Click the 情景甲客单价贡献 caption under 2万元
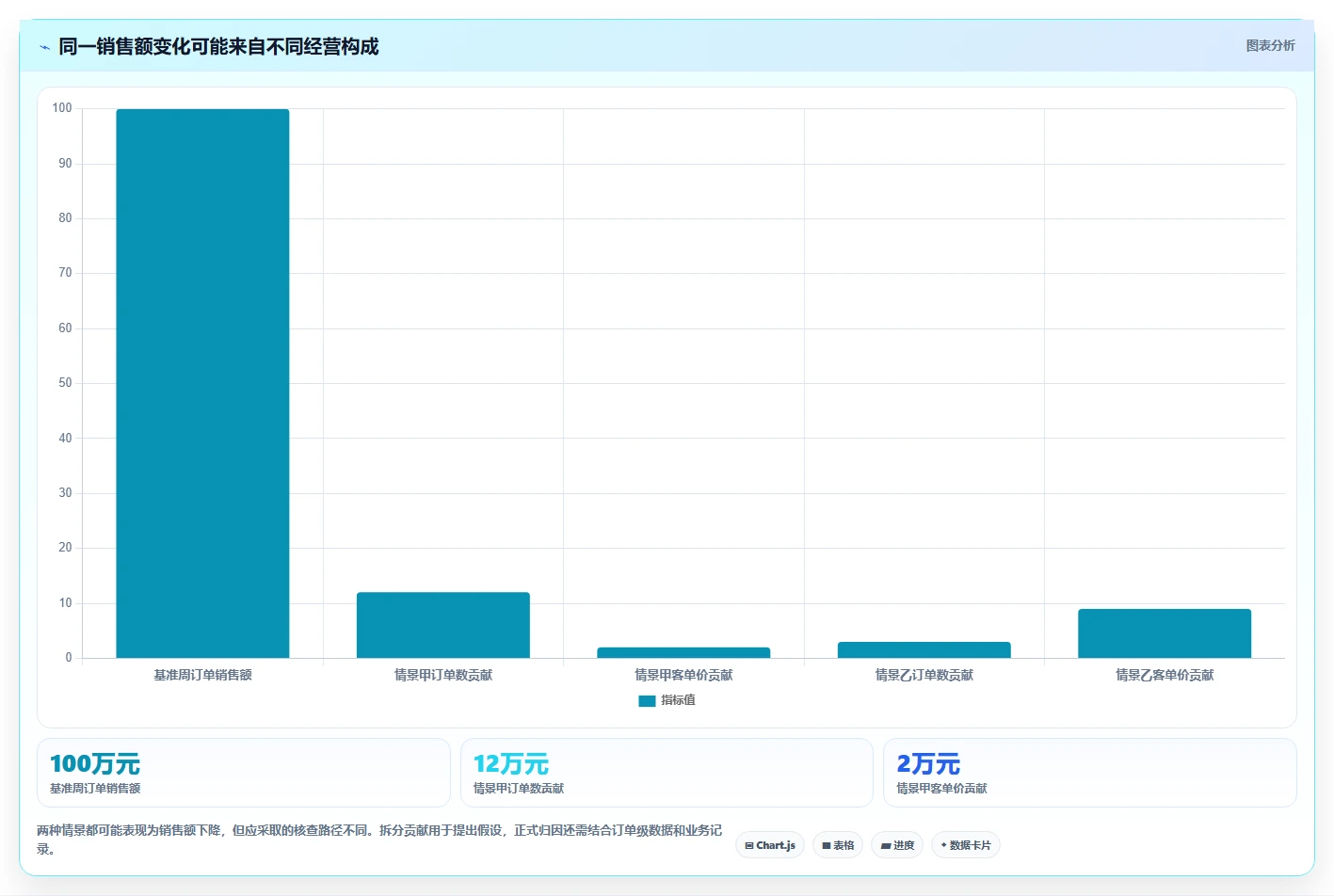This screenshot has width=1334, height=896. pyautogui.click(x=941, y=789)
